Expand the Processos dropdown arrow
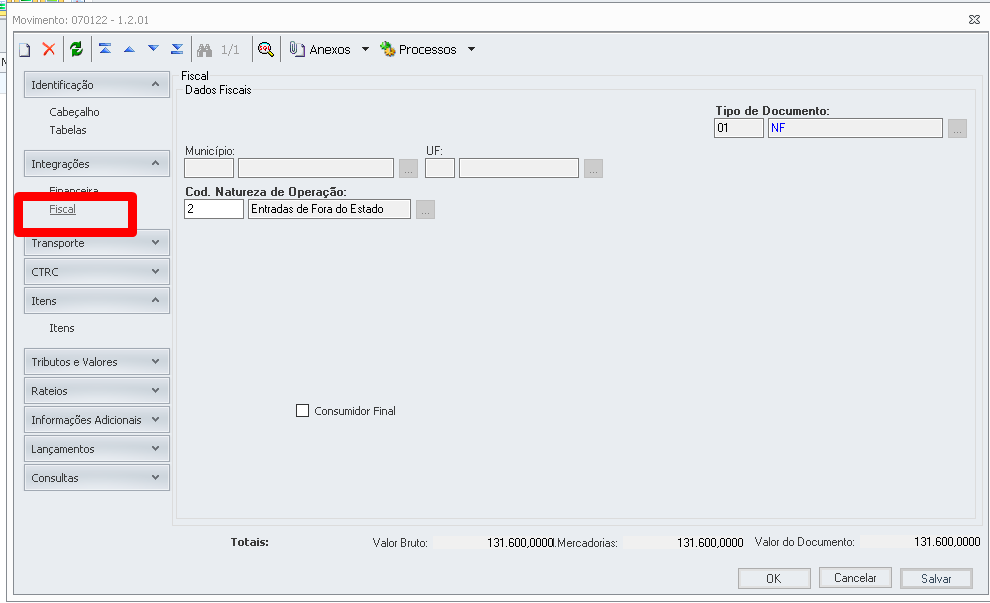 click(471, 49)
